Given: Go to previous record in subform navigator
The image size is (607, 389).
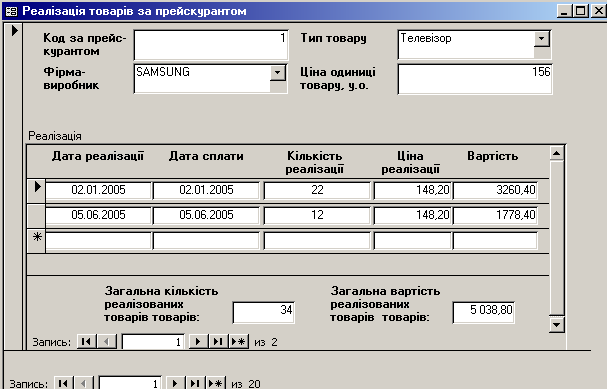Looking at the screenshot, I should (x=106, y=342).
